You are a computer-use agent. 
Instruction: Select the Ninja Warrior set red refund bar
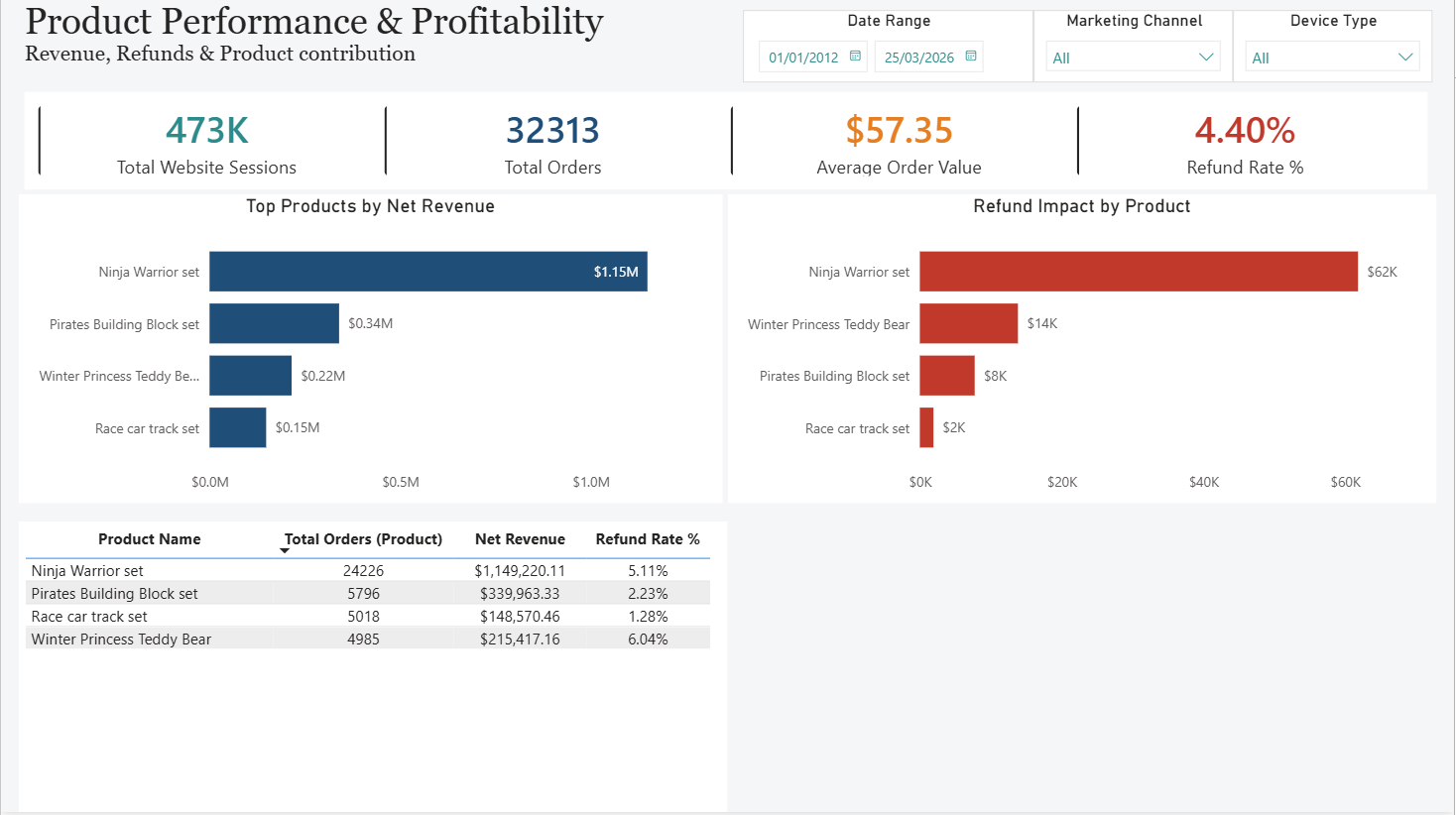point(1138,272)
